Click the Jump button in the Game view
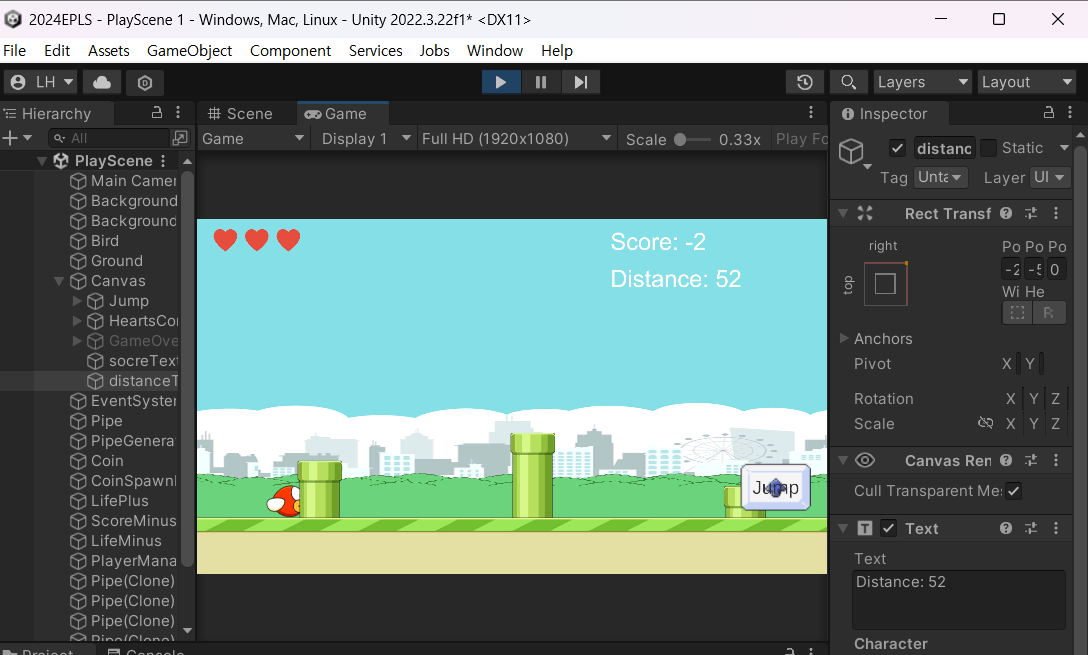The image size is (1088, 655). click(x=775, y=487)
